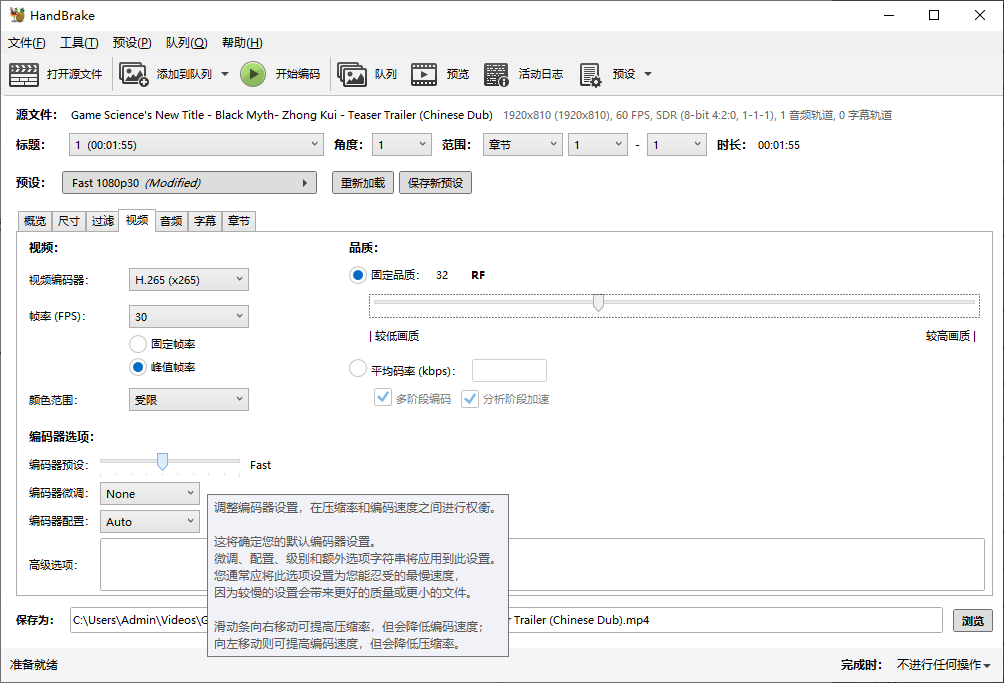Click the Open Source clapperboard icon
This screenshot has height=683, width=1004.
(24, 74)
